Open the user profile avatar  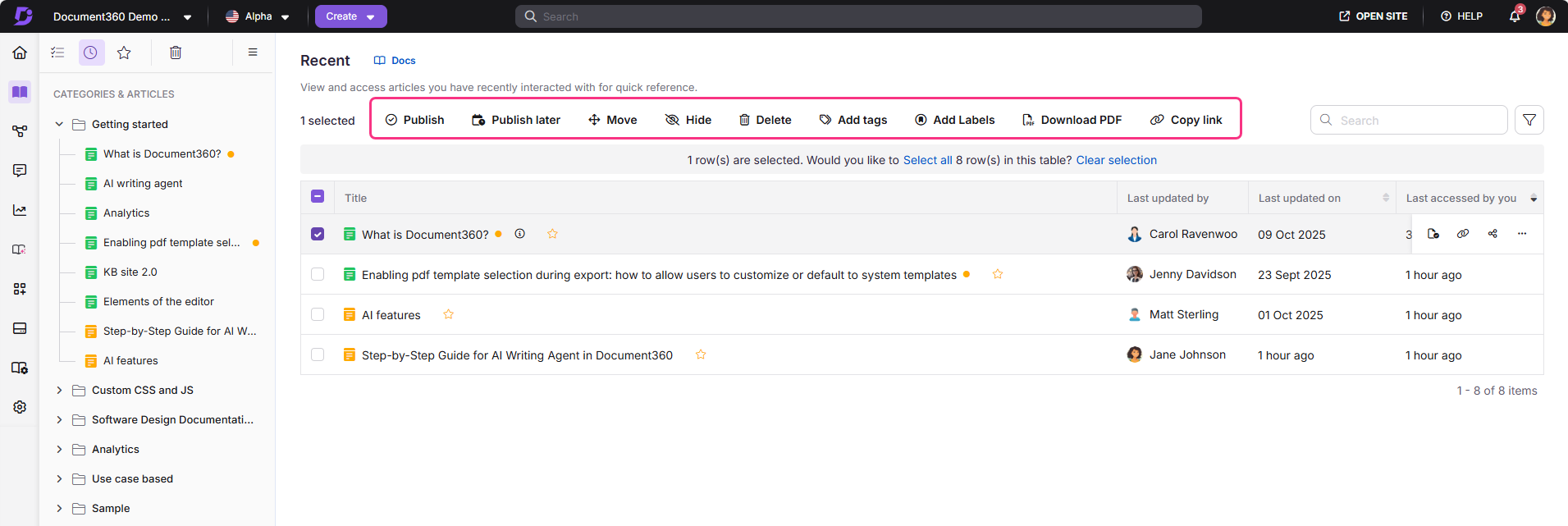tap(1546, 16)
